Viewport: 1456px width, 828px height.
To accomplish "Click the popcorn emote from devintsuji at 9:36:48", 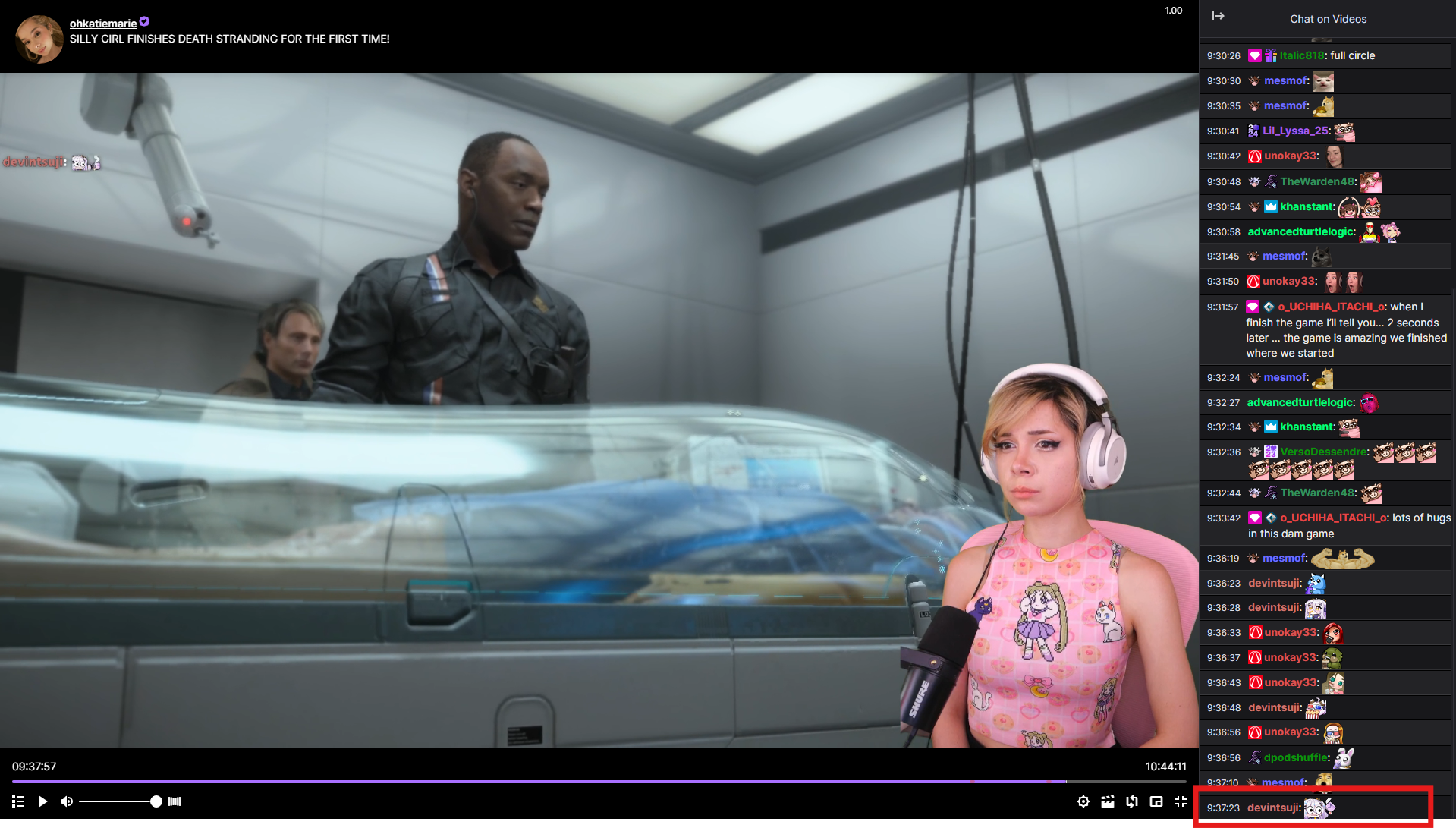I will [1316, 708].
